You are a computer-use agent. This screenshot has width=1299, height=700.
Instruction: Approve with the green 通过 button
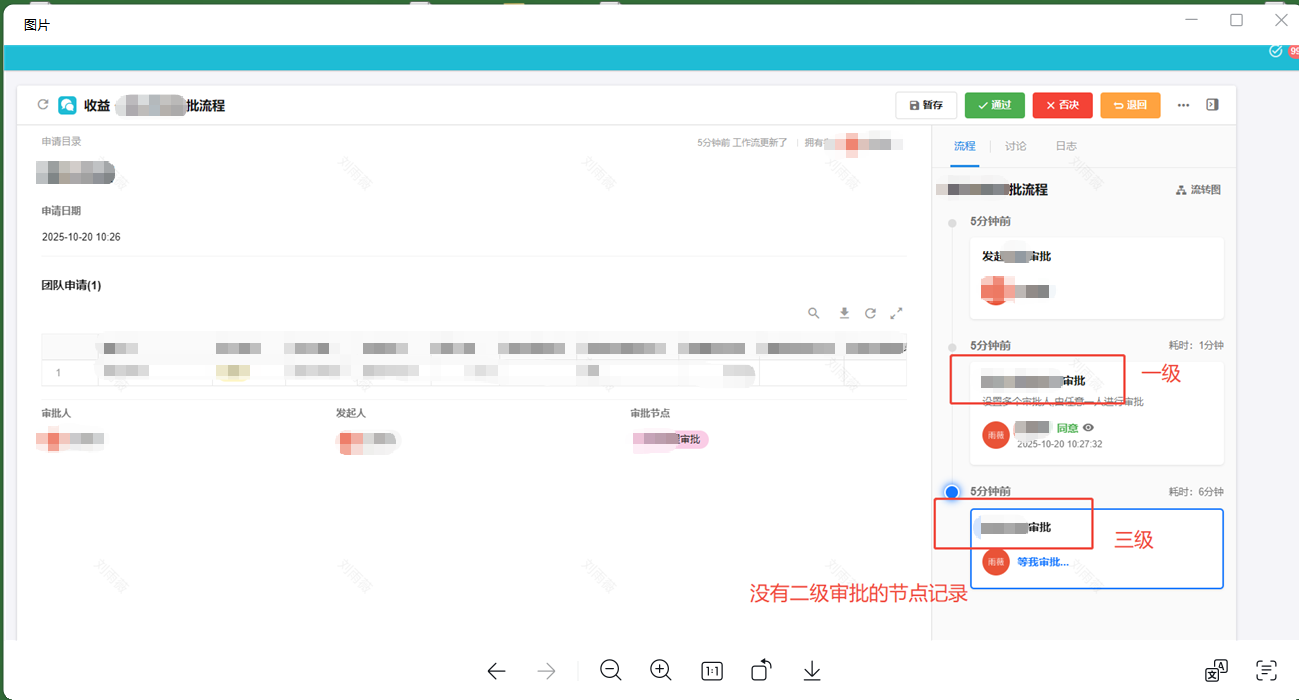coord(995,105)
